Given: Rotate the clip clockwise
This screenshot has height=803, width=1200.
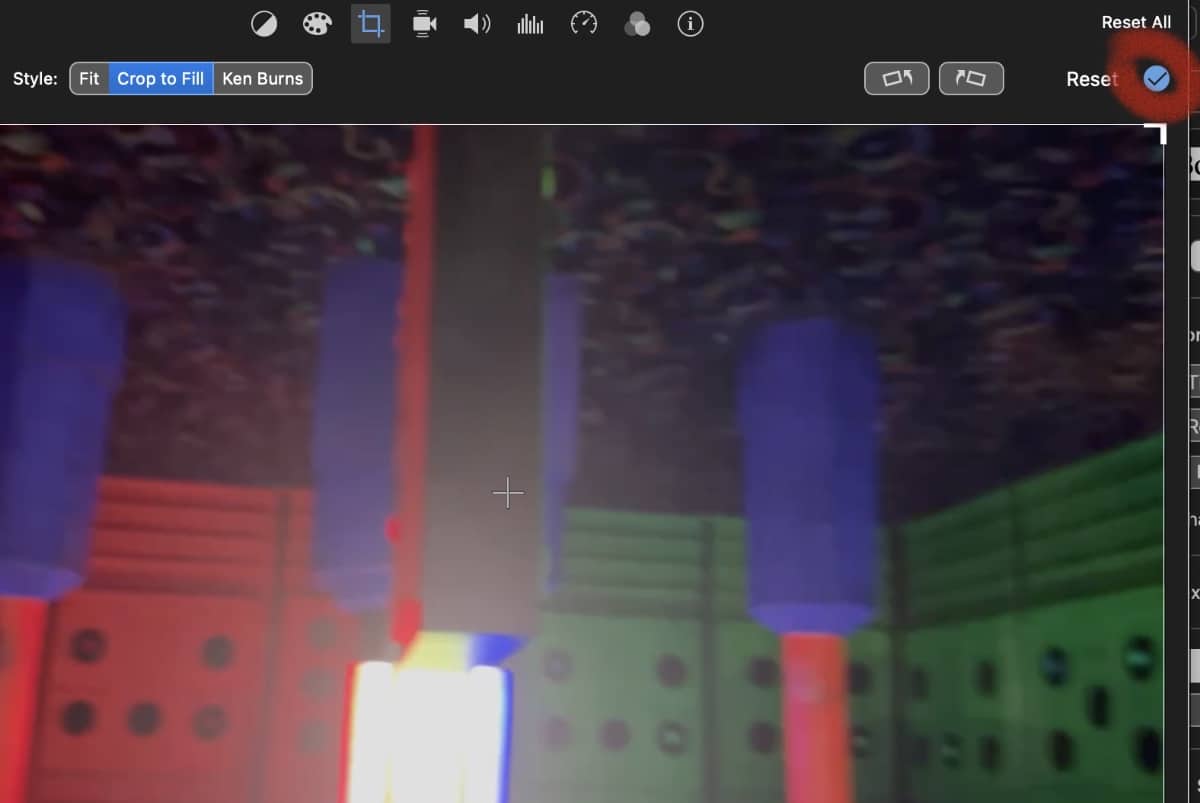Looking at the screenshot, I should click(x=971, y=78).
